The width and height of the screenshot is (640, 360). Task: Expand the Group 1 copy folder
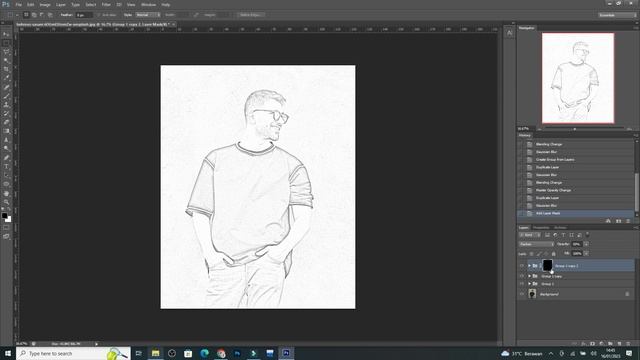(529, 276)
